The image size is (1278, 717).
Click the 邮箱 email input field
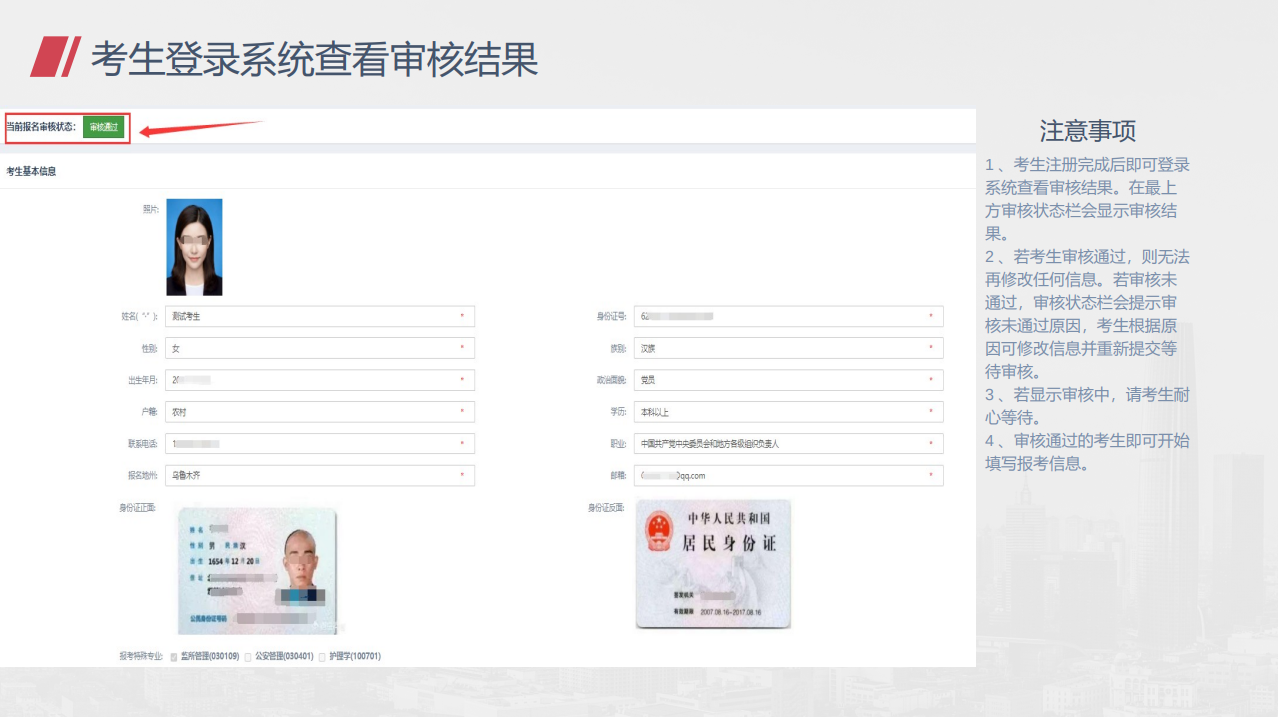pos(788,476)
